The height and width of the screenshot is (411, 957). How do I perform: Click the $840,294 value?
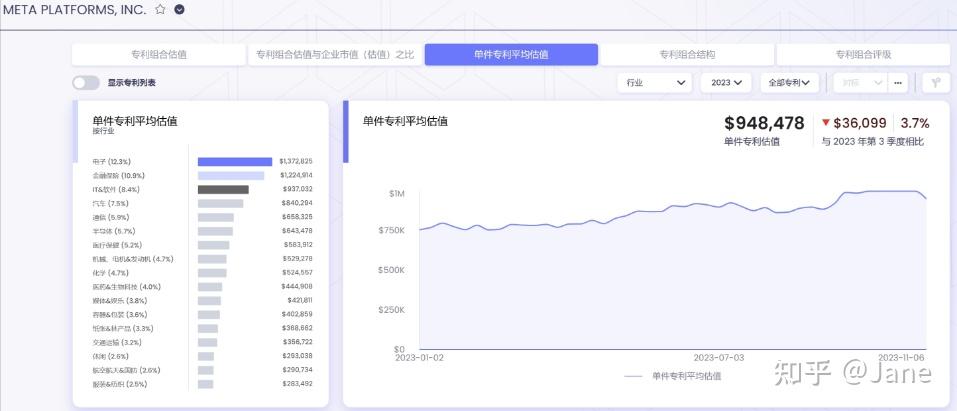point(297,203)
